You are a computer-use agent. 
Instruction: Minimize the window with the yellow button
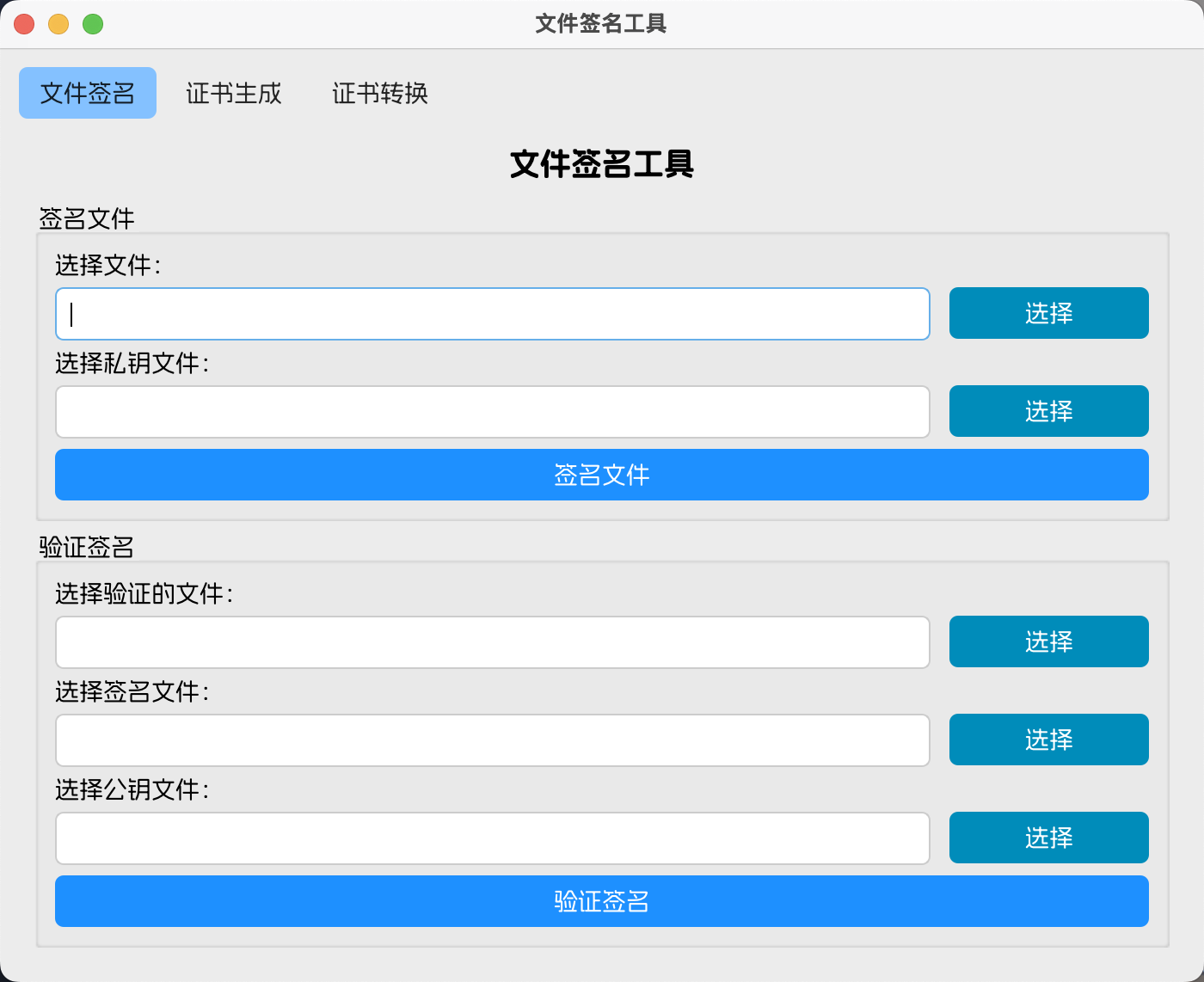(58, 24)
